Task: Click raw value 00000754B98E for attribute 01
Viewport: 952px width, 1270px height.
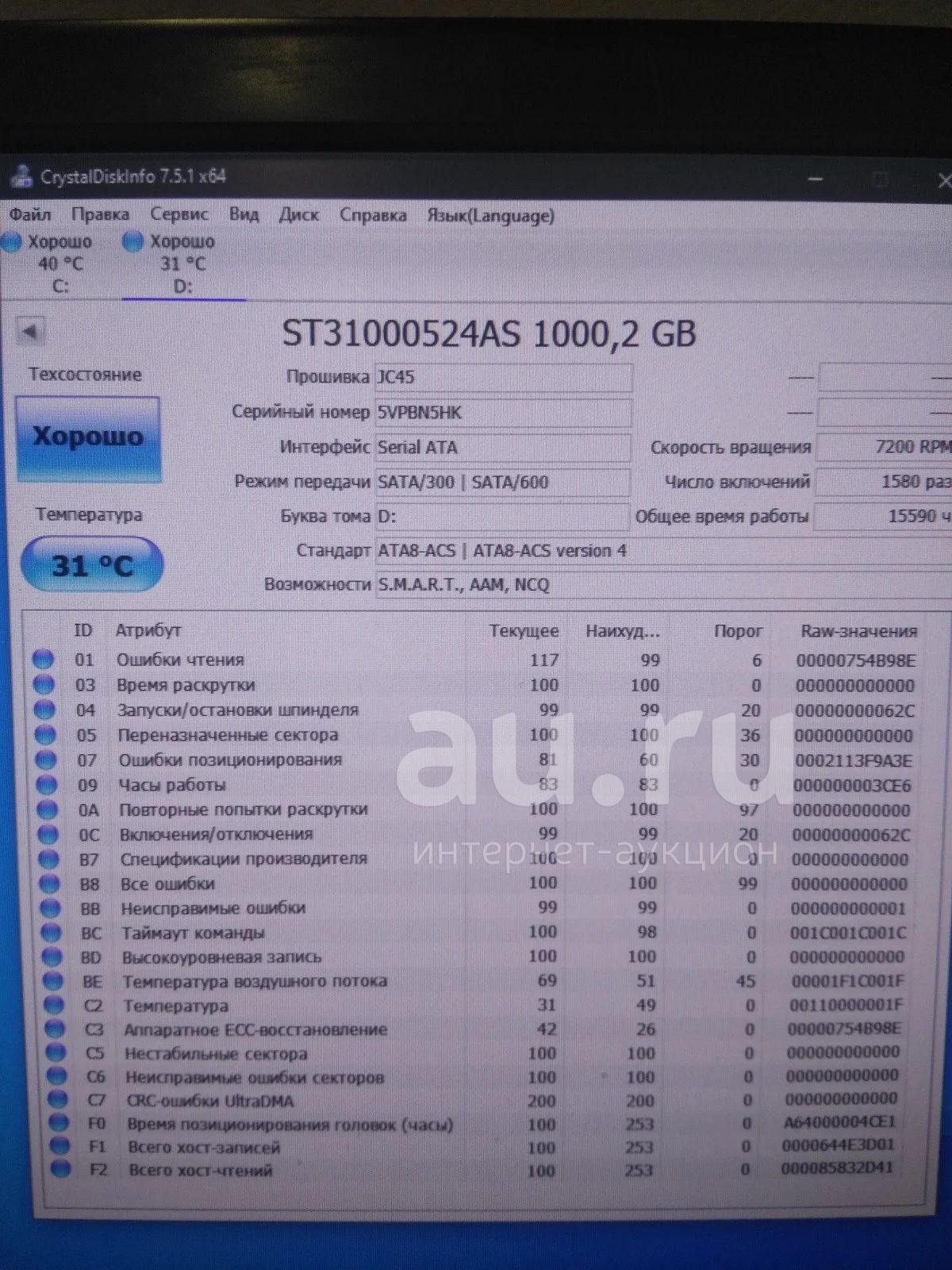Action: (855, 660)
